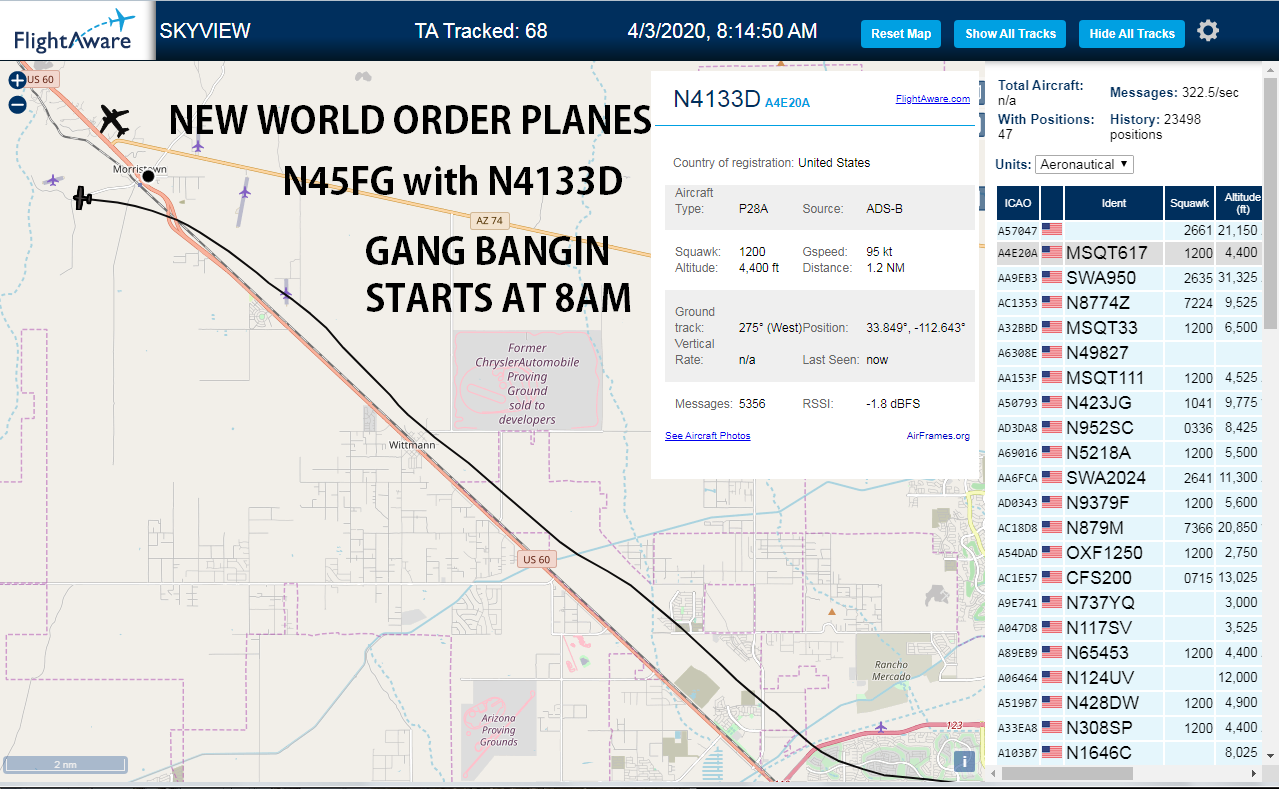
Task: Click the orange triangle map marker
Action: tap(831, 611)
